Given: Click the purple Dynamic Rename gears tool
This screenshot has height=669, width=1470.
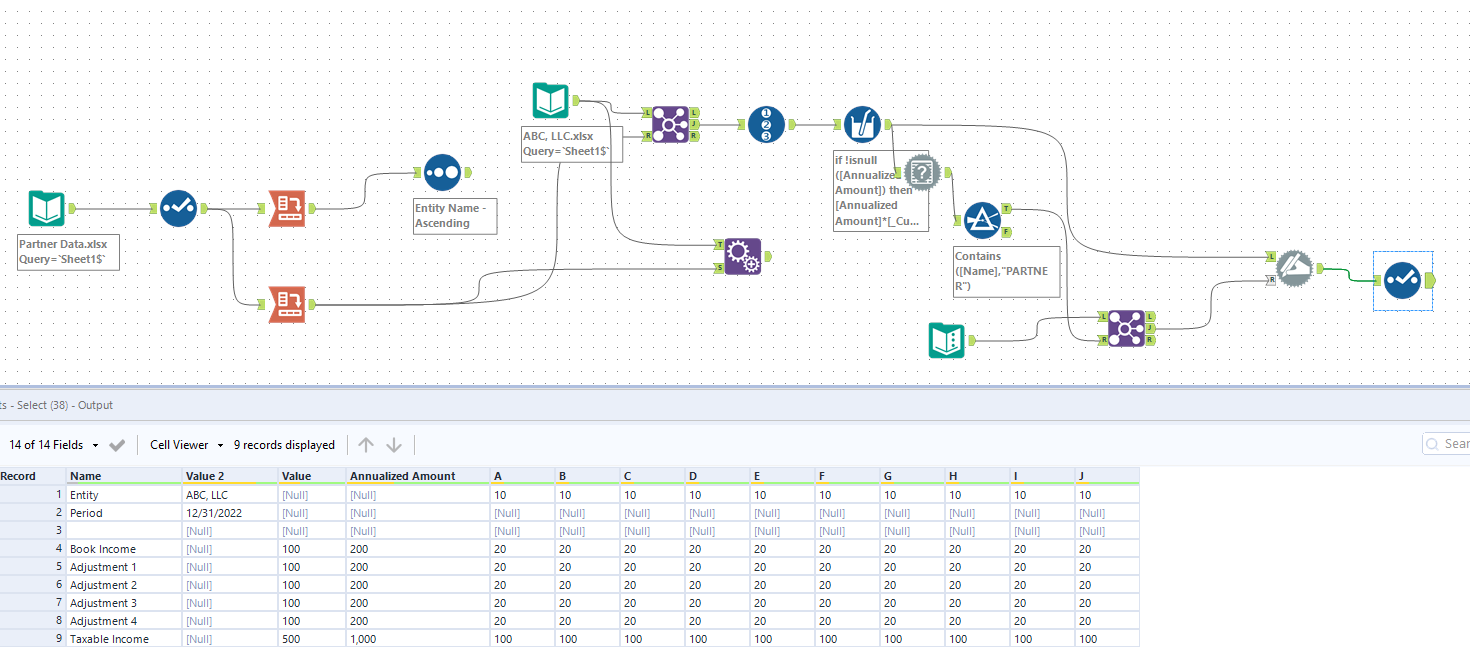Looking at the screenshot, I should [741, 256].
